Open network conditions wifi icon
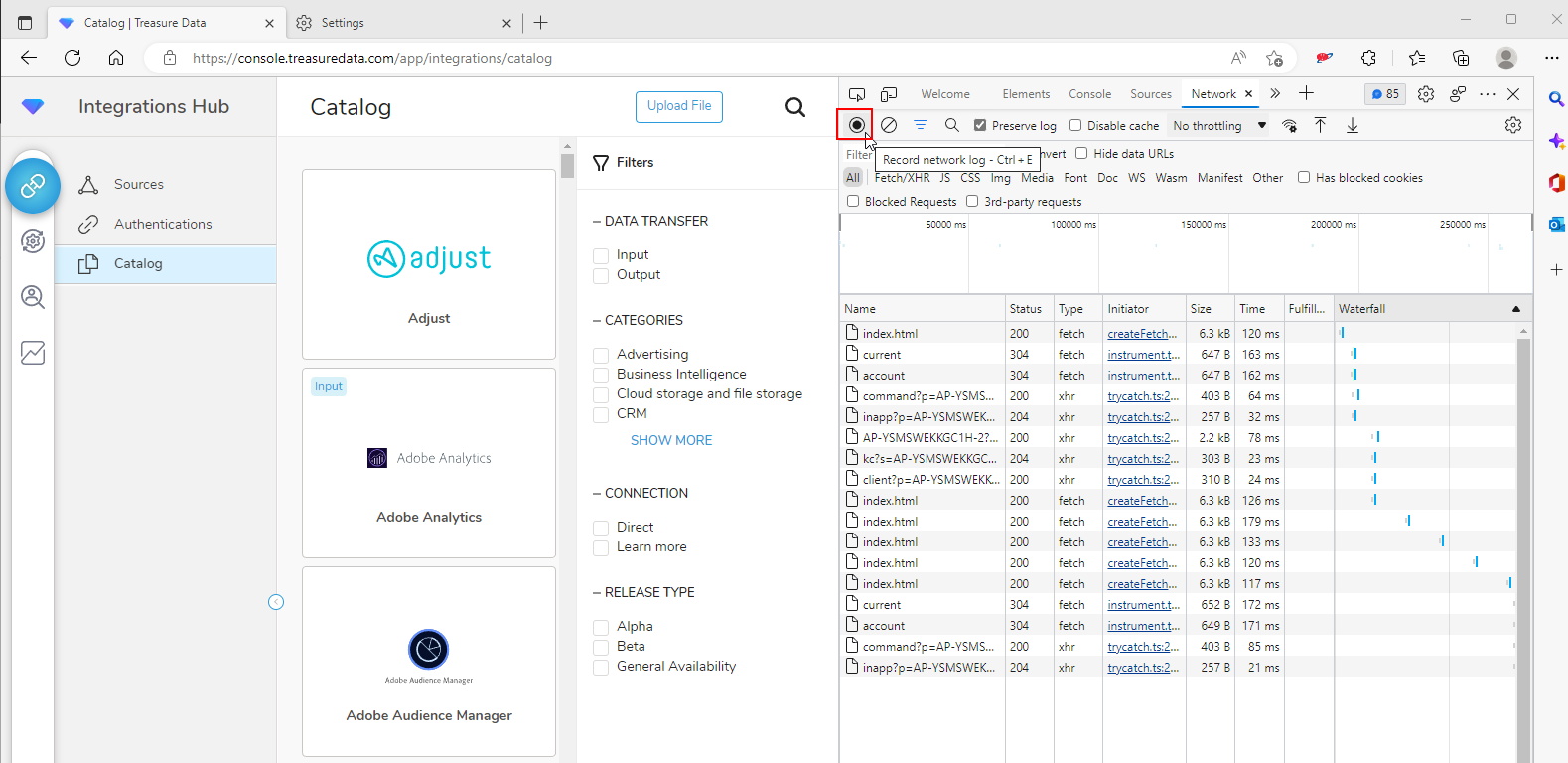The height and width of the screenshot is (763, 1568). click(x=1289, y=125)
